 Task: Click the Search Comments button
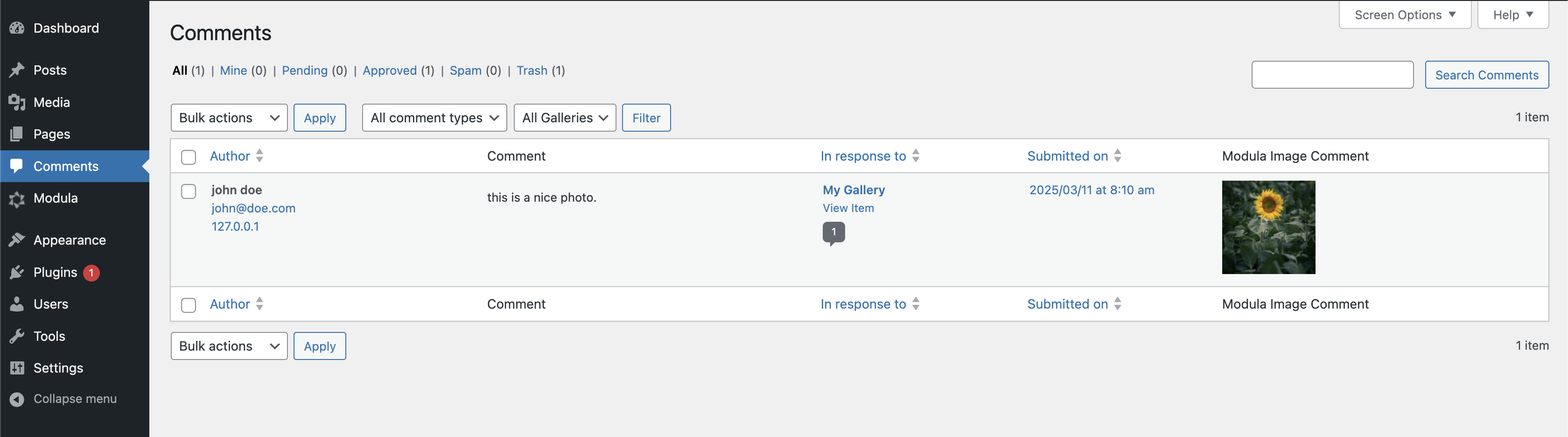tap(1487, 75)
